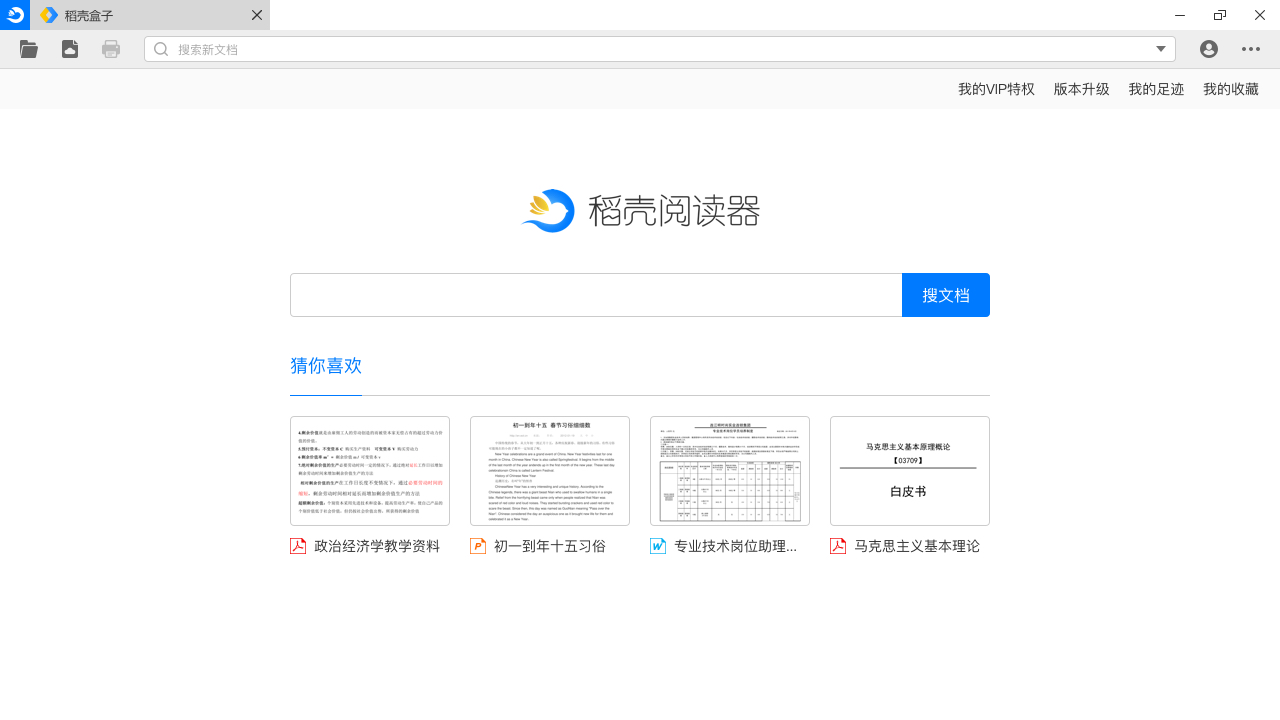Screen dimensions: 1280x720
Task: Expand the top search bar dropdown arrow
Action: click(x=1161, y=49)
